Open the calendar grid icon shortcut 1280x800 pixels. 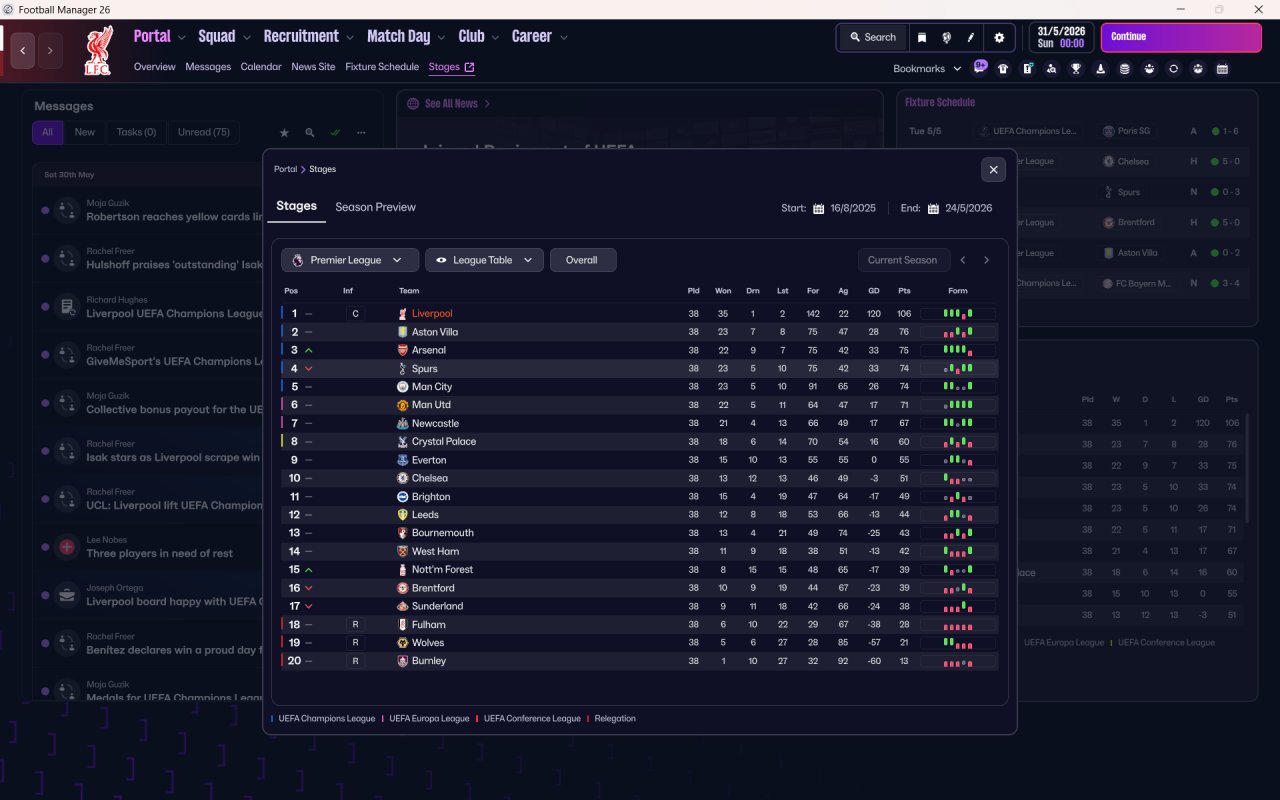click(x=1222, y=69)
